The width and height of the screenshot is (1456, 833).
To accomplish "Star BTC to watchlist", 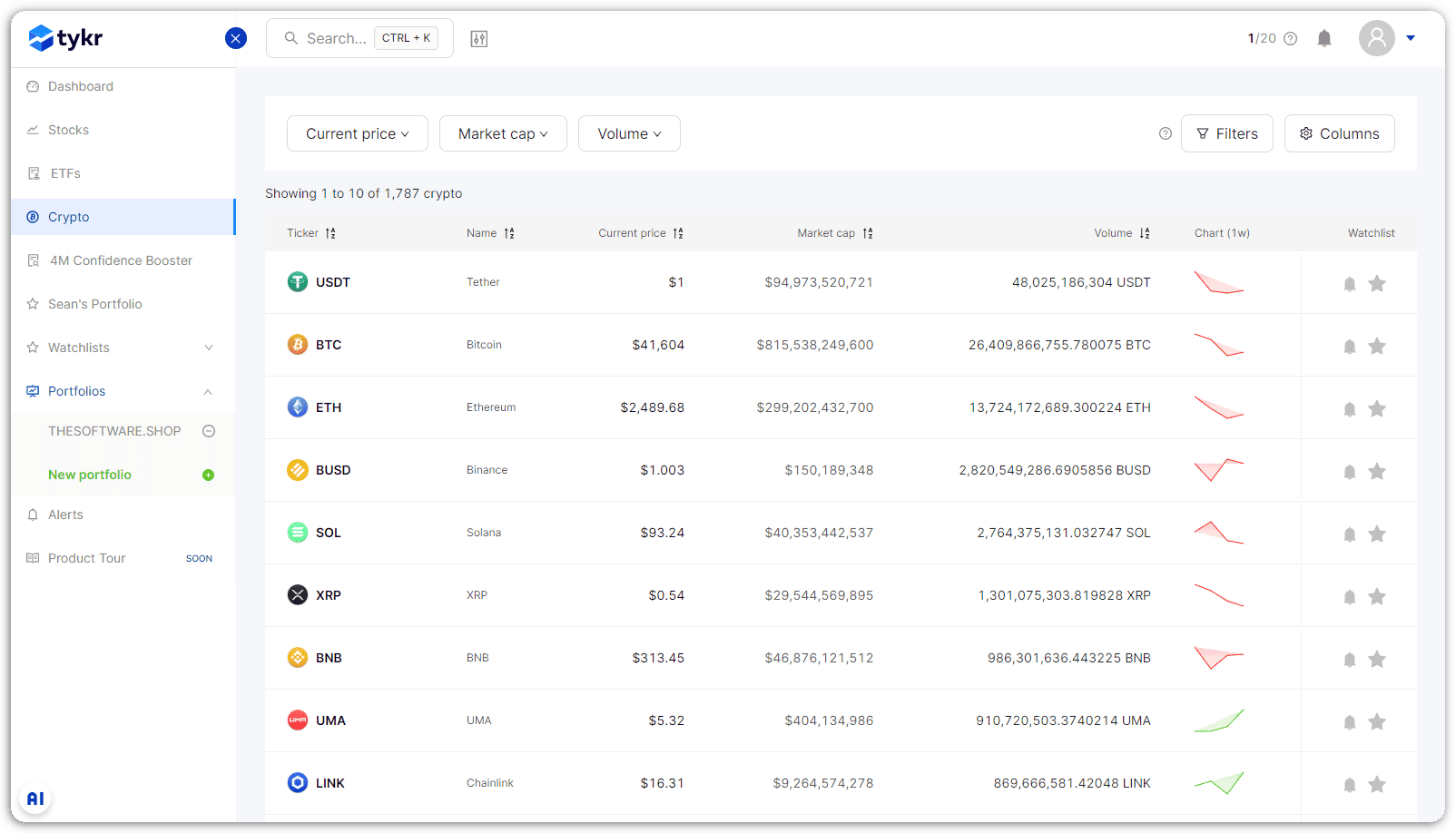I will point(1377,346).
